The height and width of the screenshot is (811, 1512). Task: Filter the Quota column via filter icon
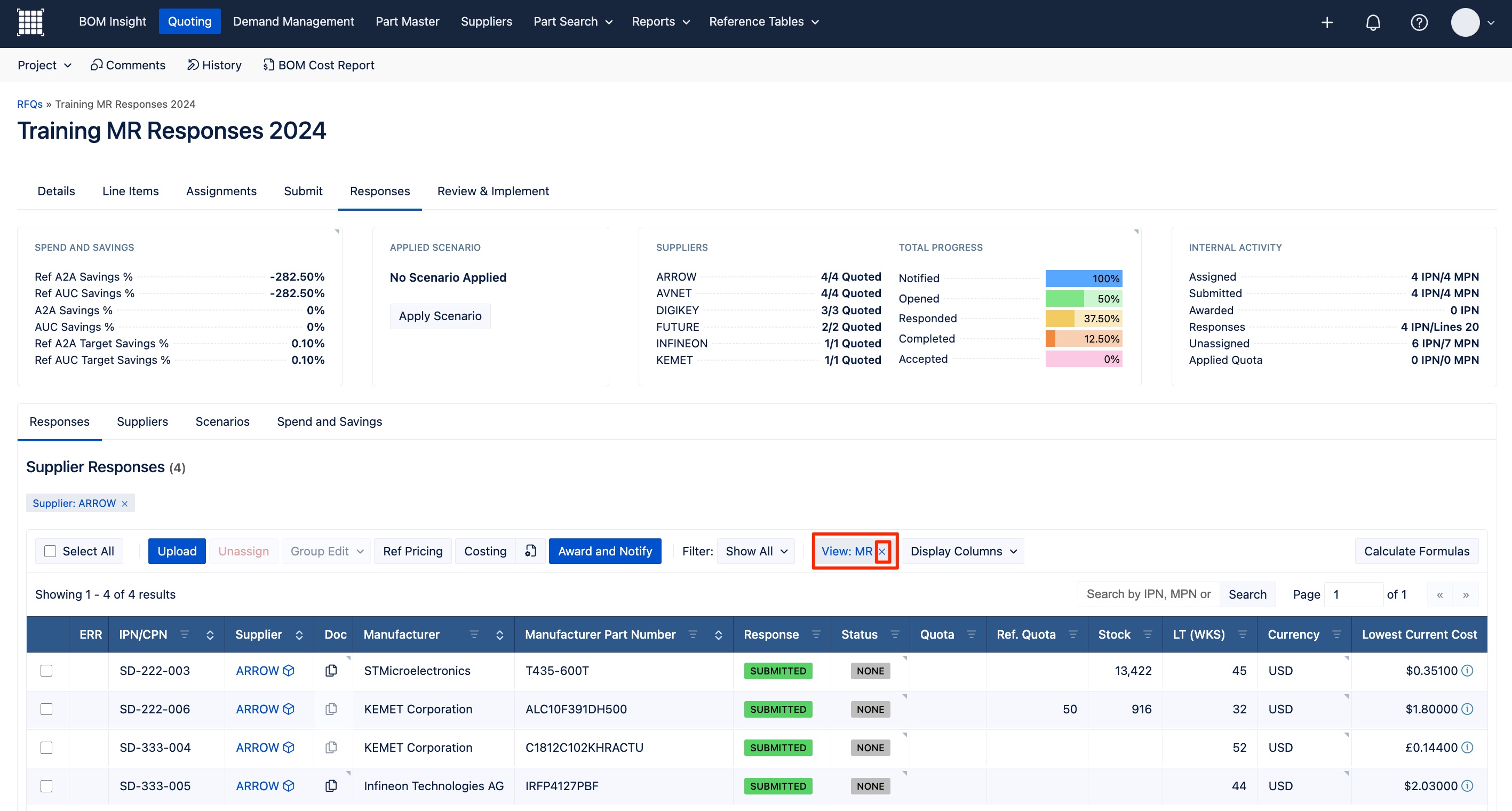[x=972, y=634]
